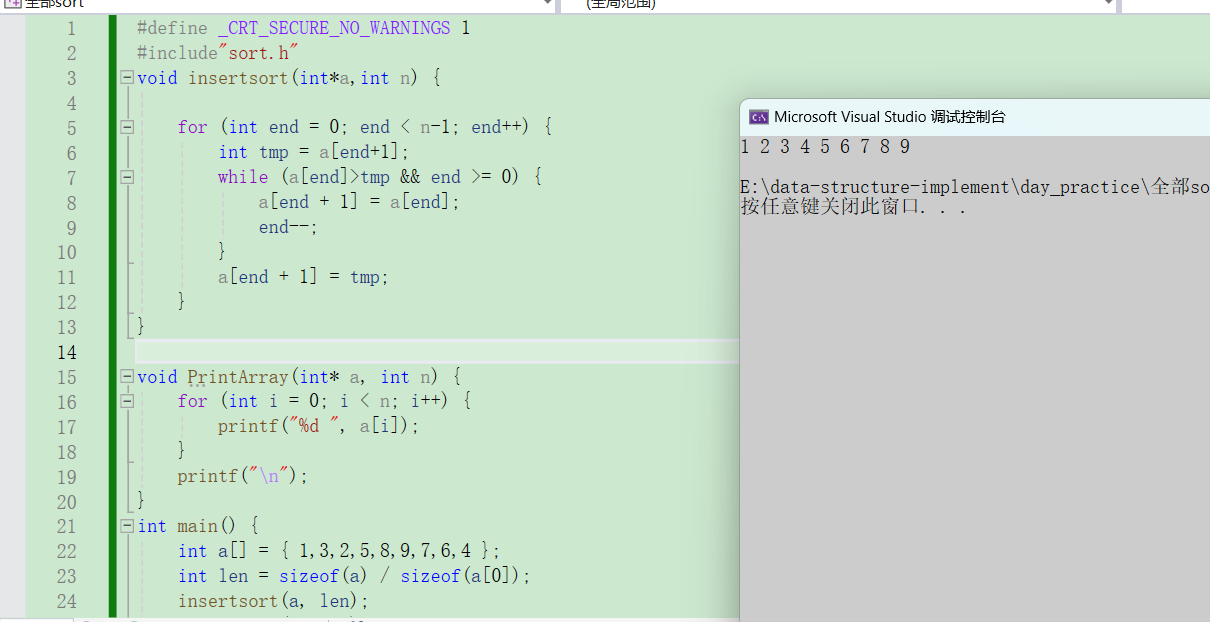Image resolution: width=1210 pixels, height=622 pixels.
Task: Click the printf("%d ", a[i]) call on line 17
Action: 319,426
